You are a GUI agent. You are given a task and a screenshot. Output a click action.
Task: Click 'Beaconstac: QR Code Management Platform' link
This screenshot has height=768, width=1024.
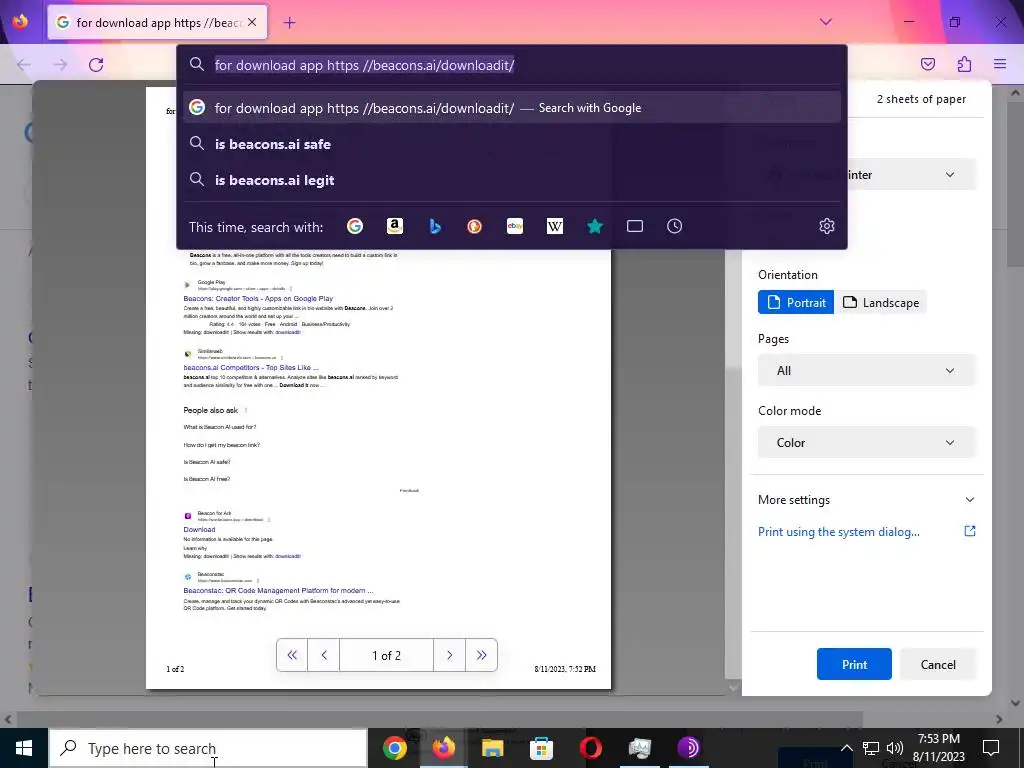coord(278,590)
